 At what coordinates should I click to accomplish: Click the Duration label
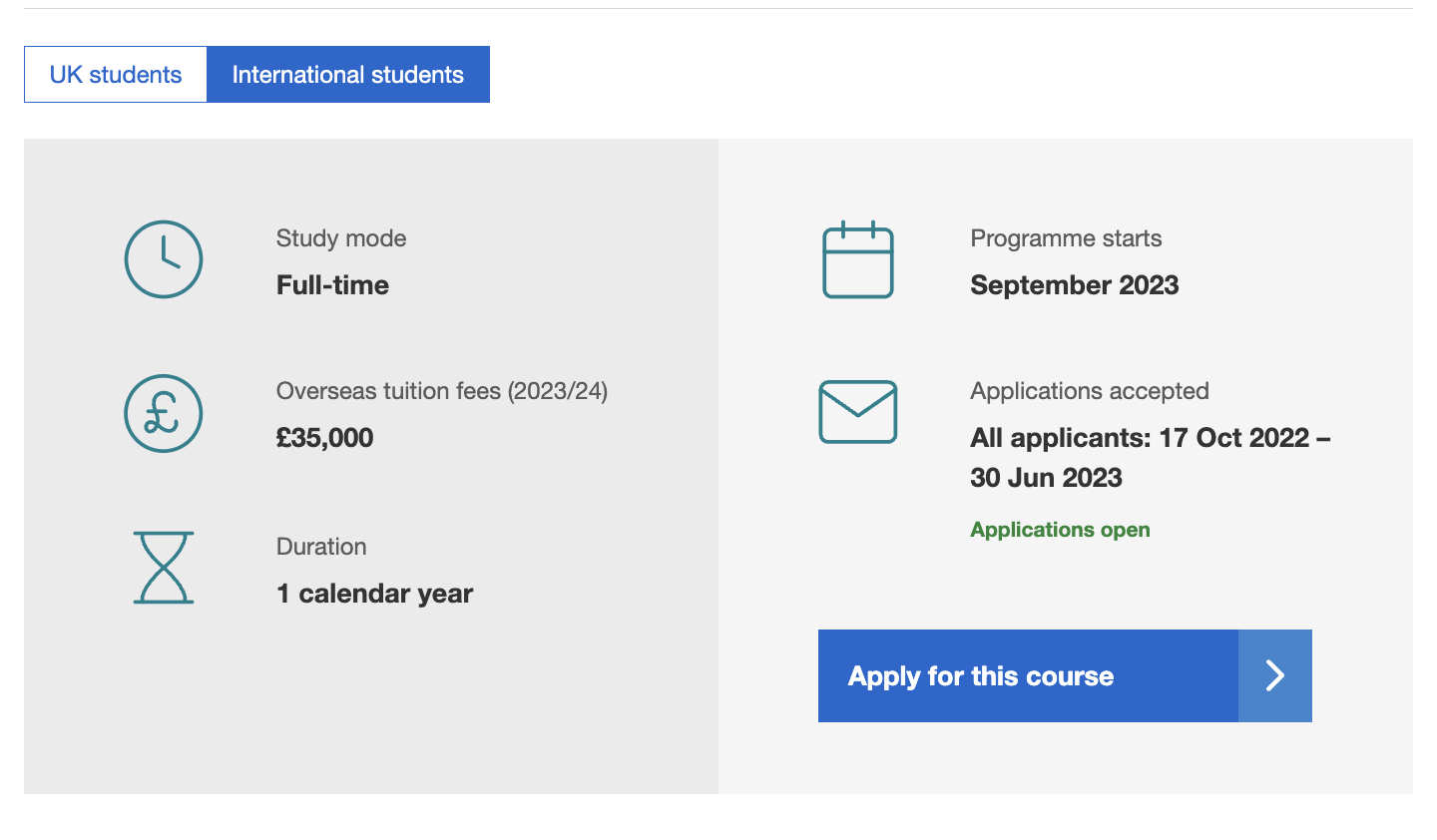321,546
